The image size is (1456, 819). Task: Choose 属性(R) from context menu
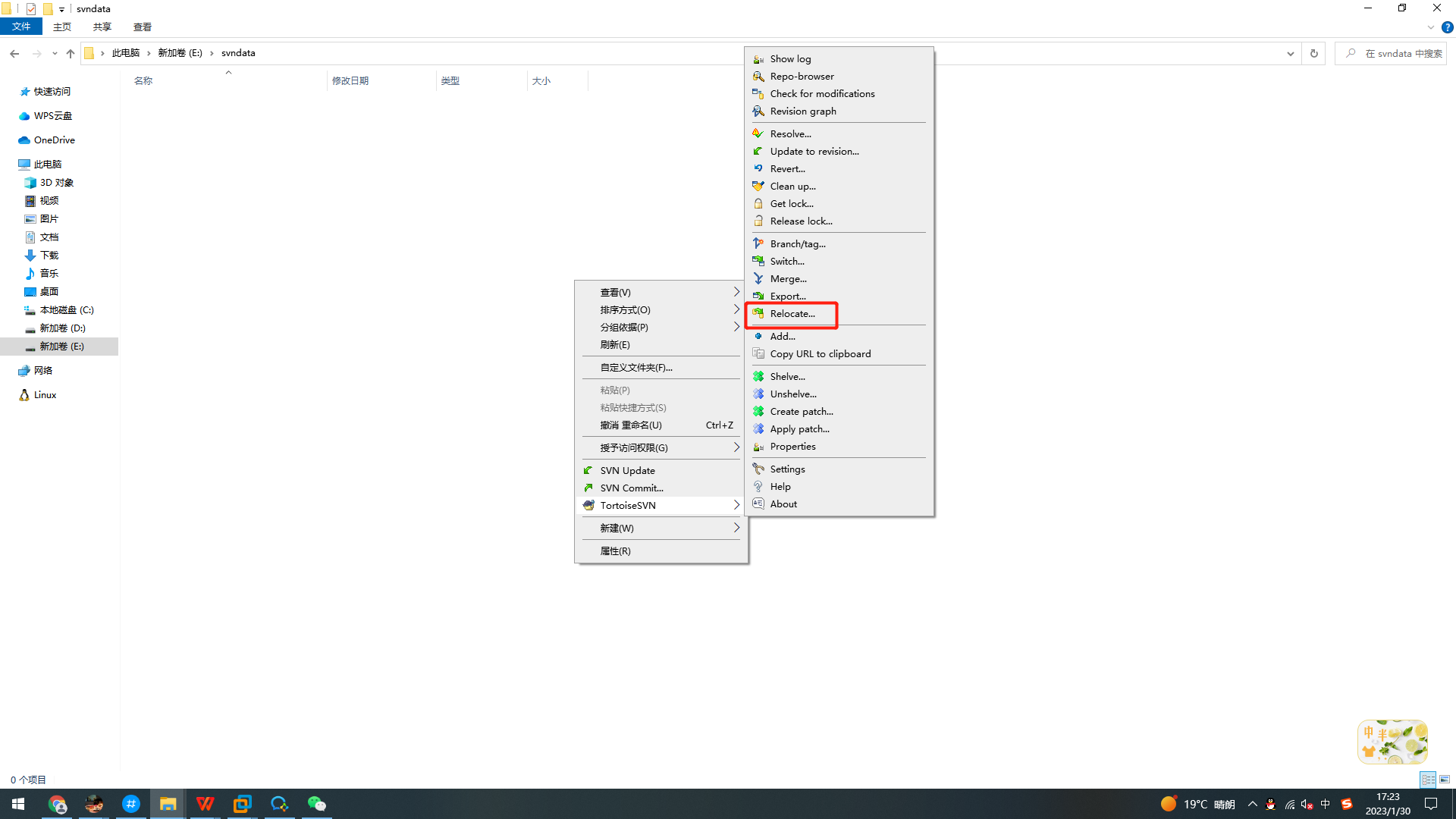pyautogui.click(x=615, y=551)
